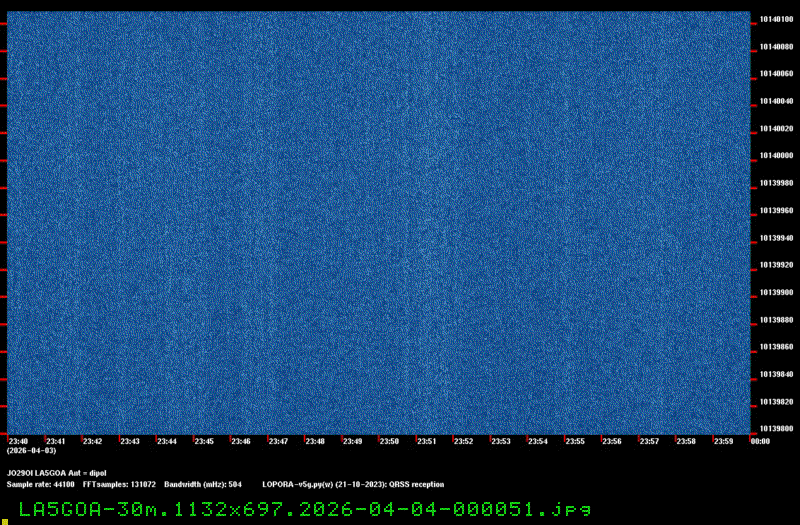The width and height of the screenshot is (800, 525).
Task: Select the 23:50 time label
Action: click(x=389, y=441)
